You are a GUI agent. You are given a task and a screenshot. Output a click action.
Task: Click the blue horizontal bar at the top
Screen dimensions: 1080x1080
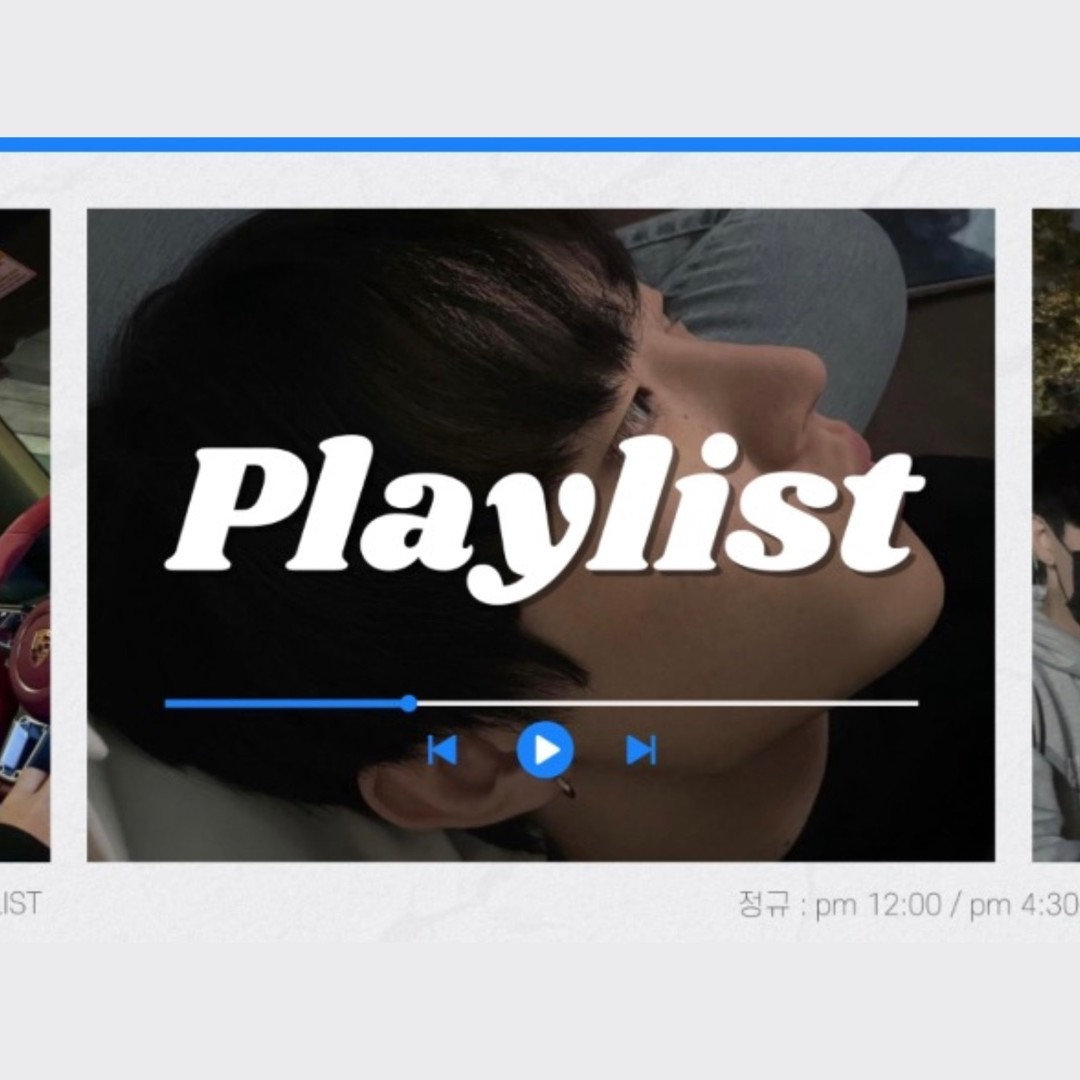(540, 144)
